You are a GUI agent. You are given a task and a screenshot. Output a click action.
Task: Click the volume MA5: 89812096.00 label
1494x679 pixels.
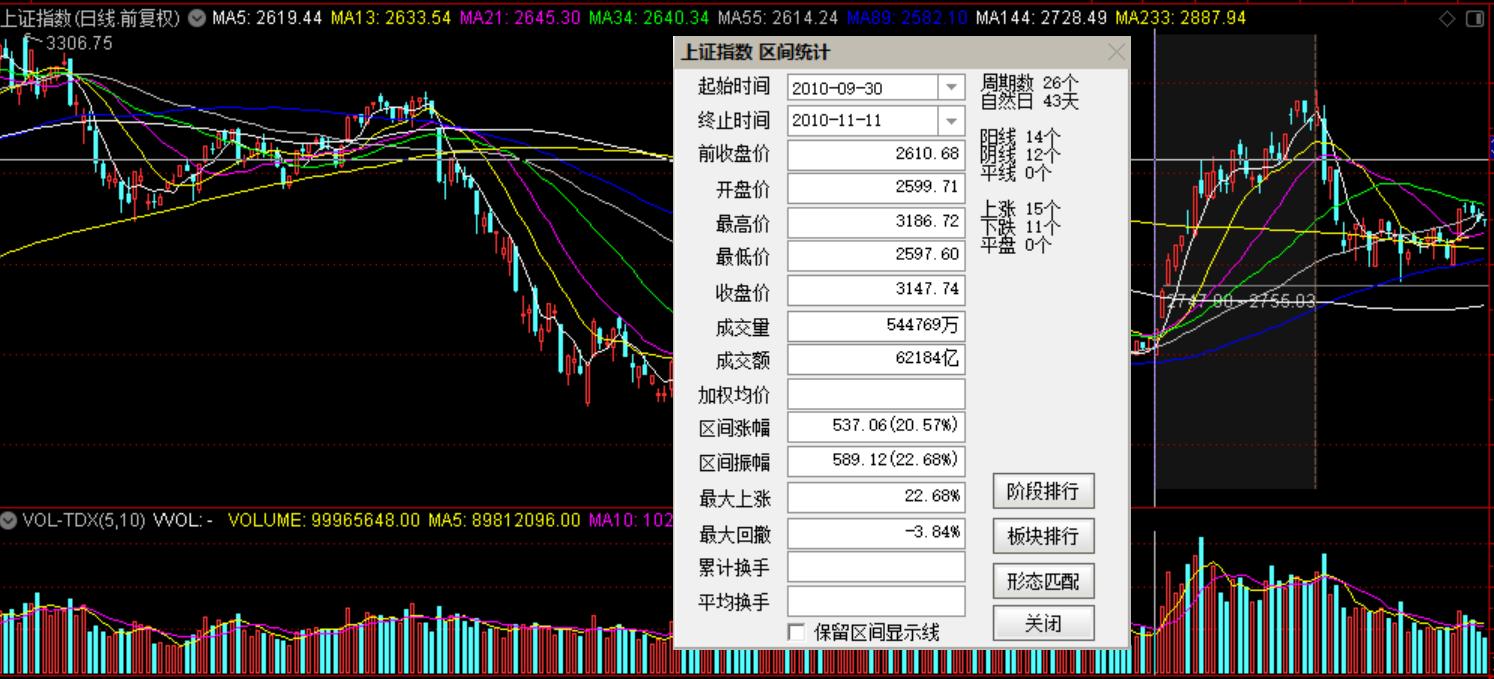(504, 520)
